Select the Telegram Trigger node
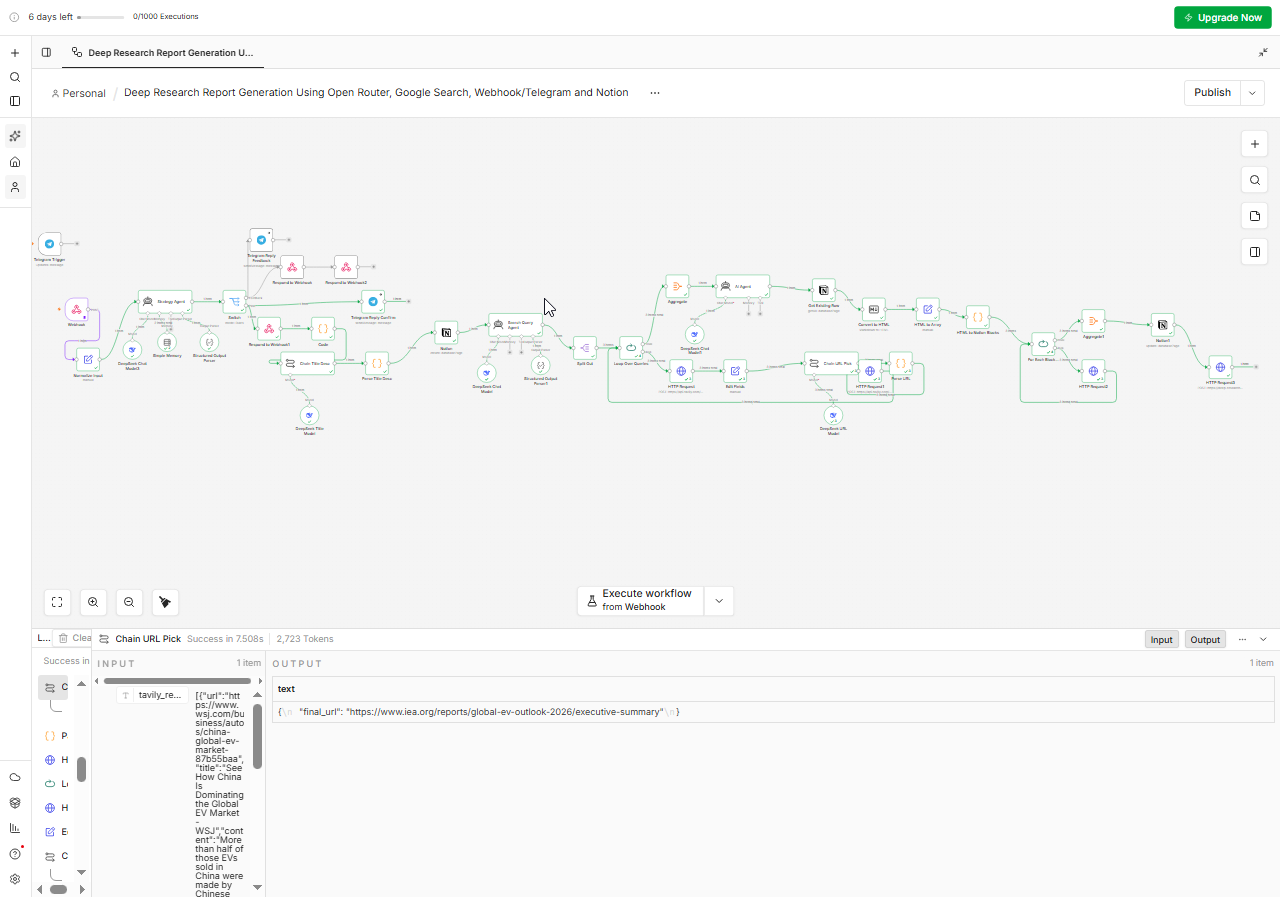 (x=49, y=244)
